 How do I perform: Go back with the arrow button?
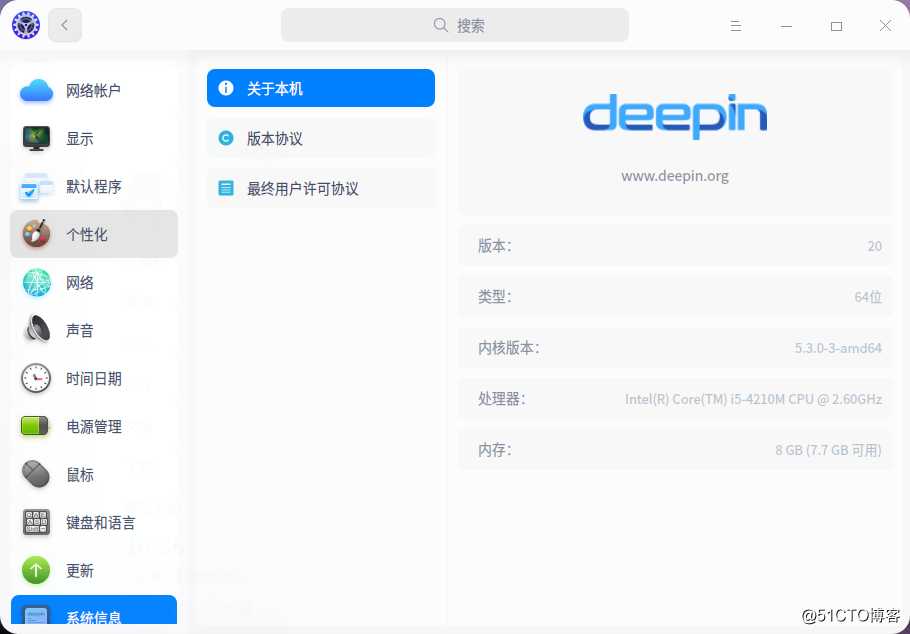tap(64, 25)
